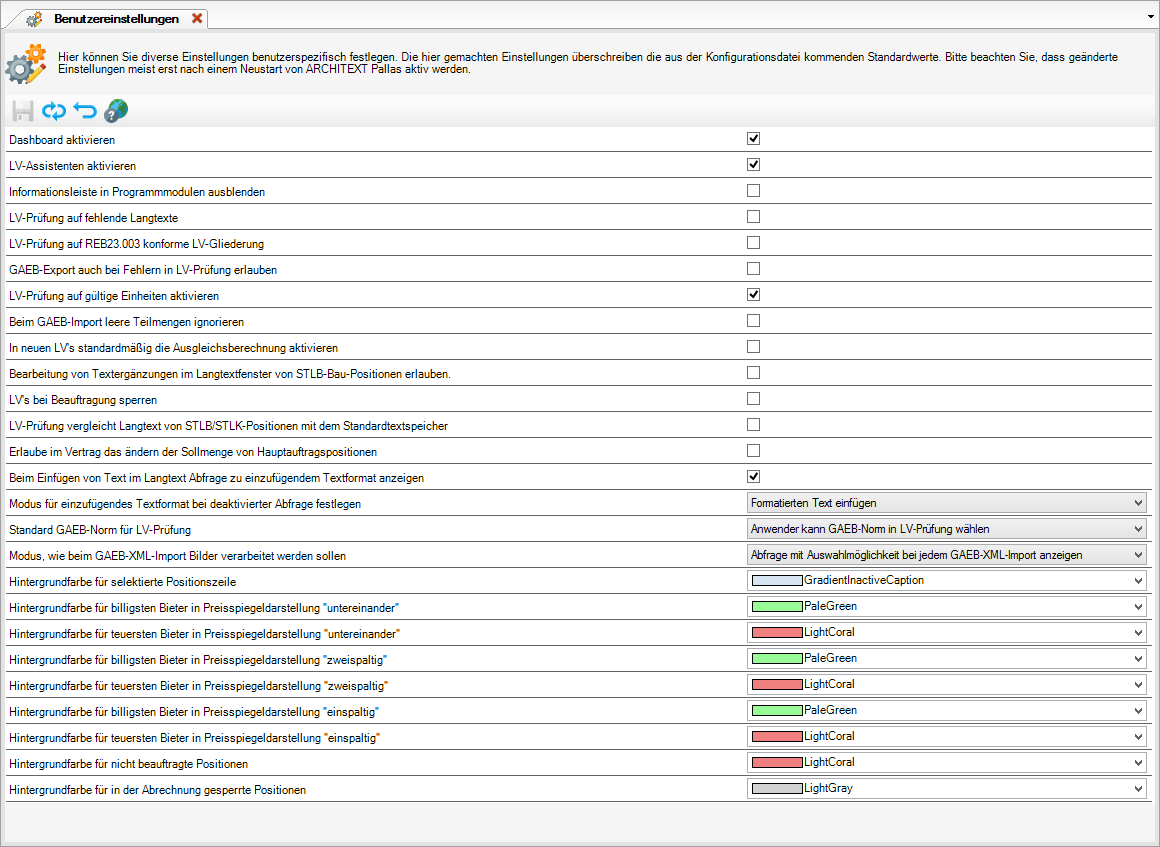Toggle the 'LV-Assistenten aktivieren' checkbox

tap(753, 165)
